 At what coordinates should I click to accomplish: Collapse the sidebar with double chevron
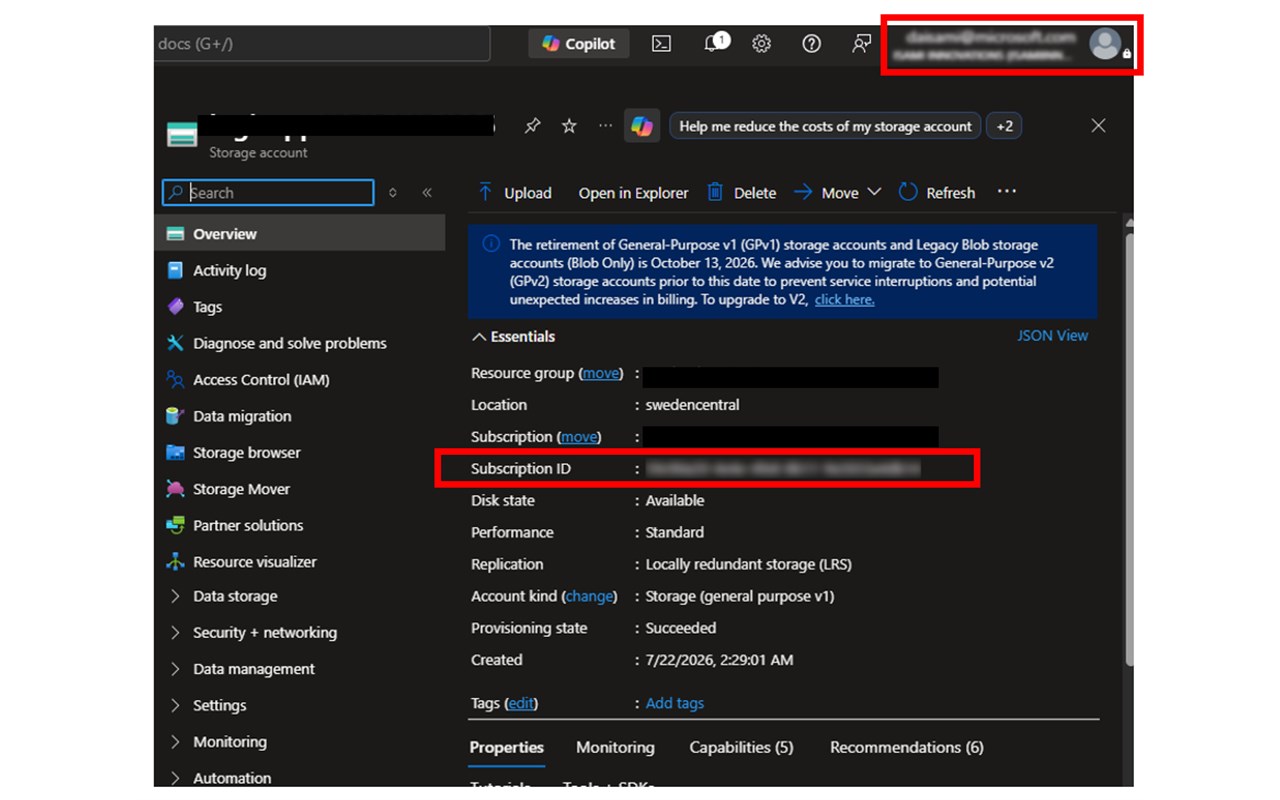point(427,193)
